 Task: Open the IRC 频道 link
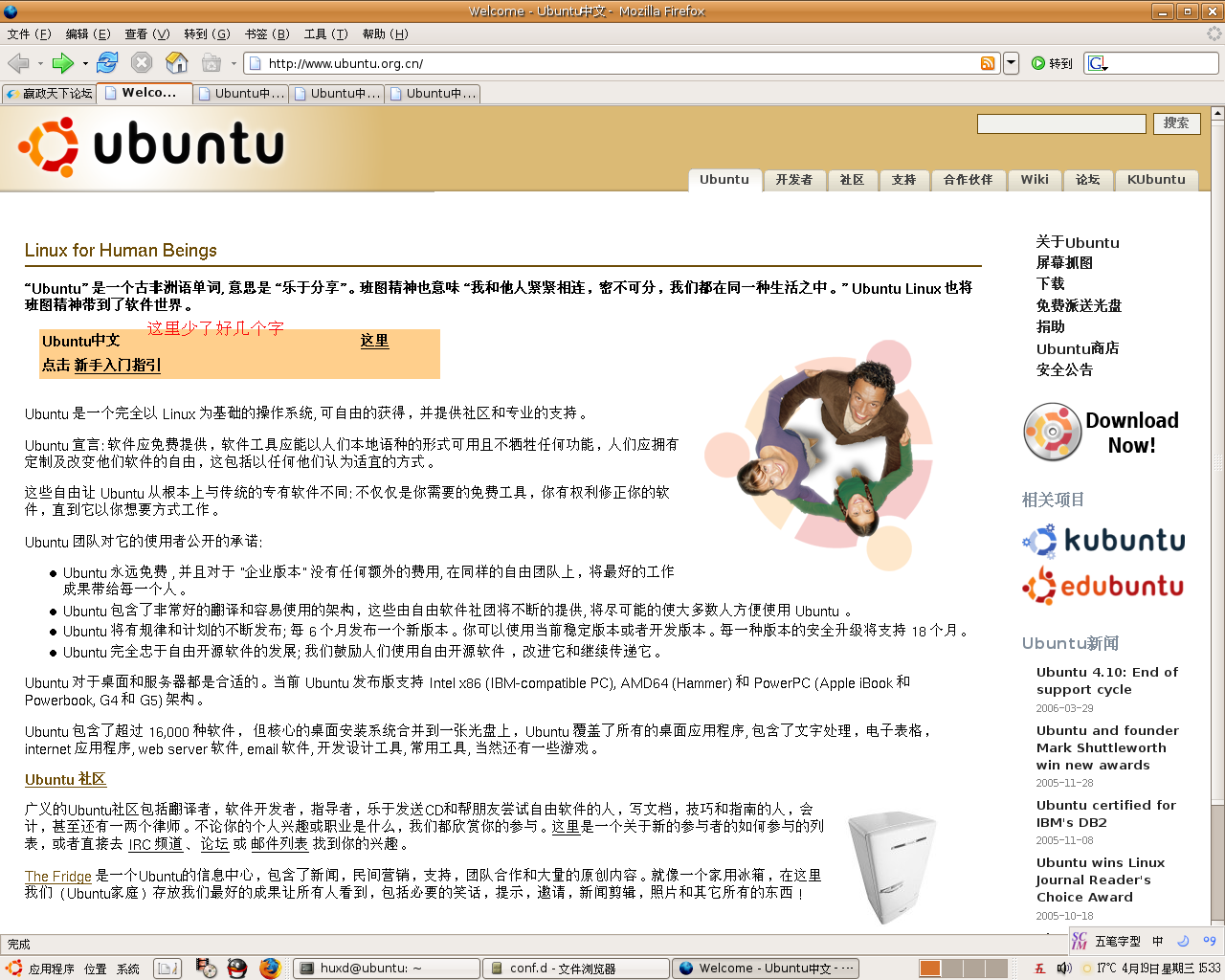click(155, 844)
